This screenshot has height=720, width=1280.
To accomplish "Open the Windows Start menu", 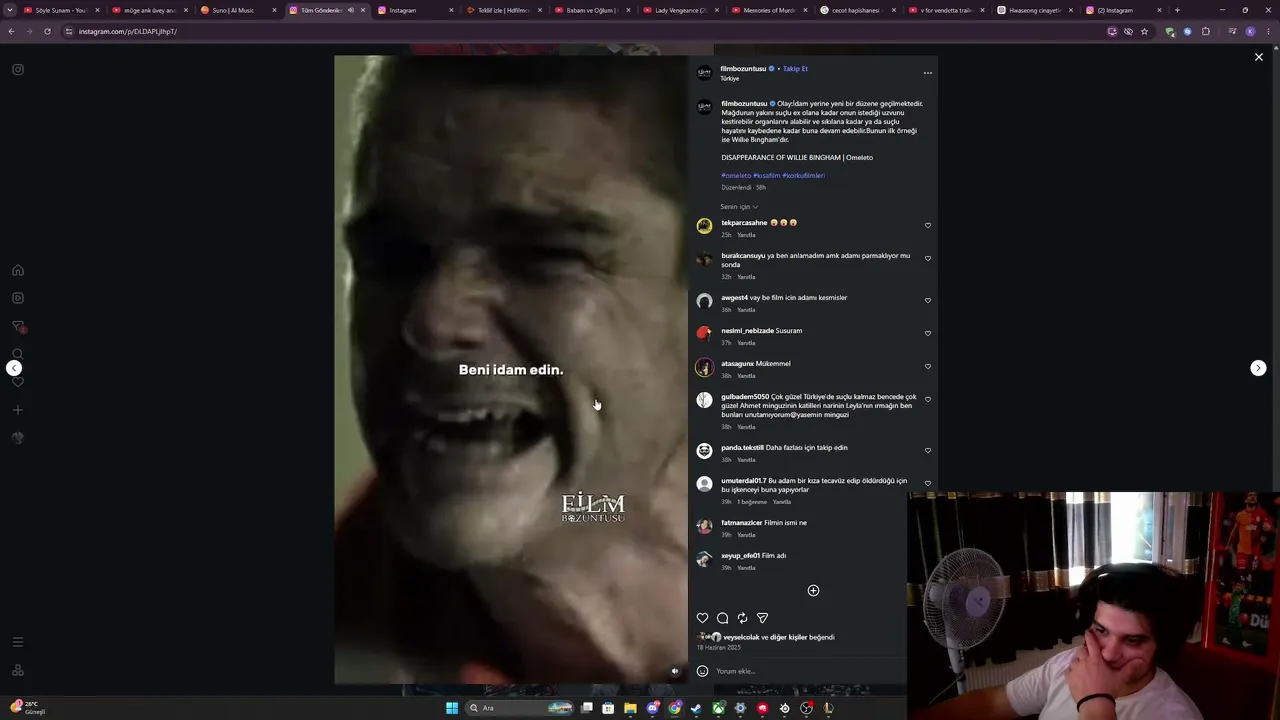I will click(452, 708).
